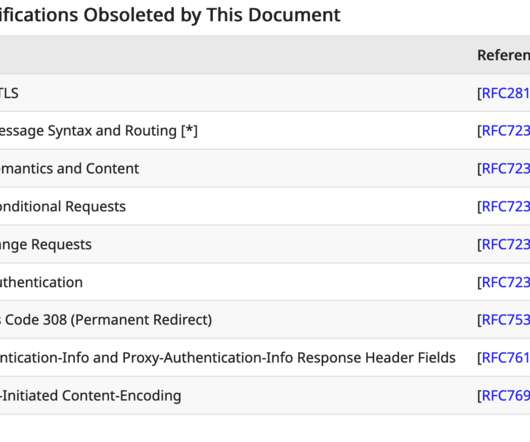Click the 'Semantics and Content' title cell
The width and height of the screenshot is (530, 442).
(x=69, y=169)
